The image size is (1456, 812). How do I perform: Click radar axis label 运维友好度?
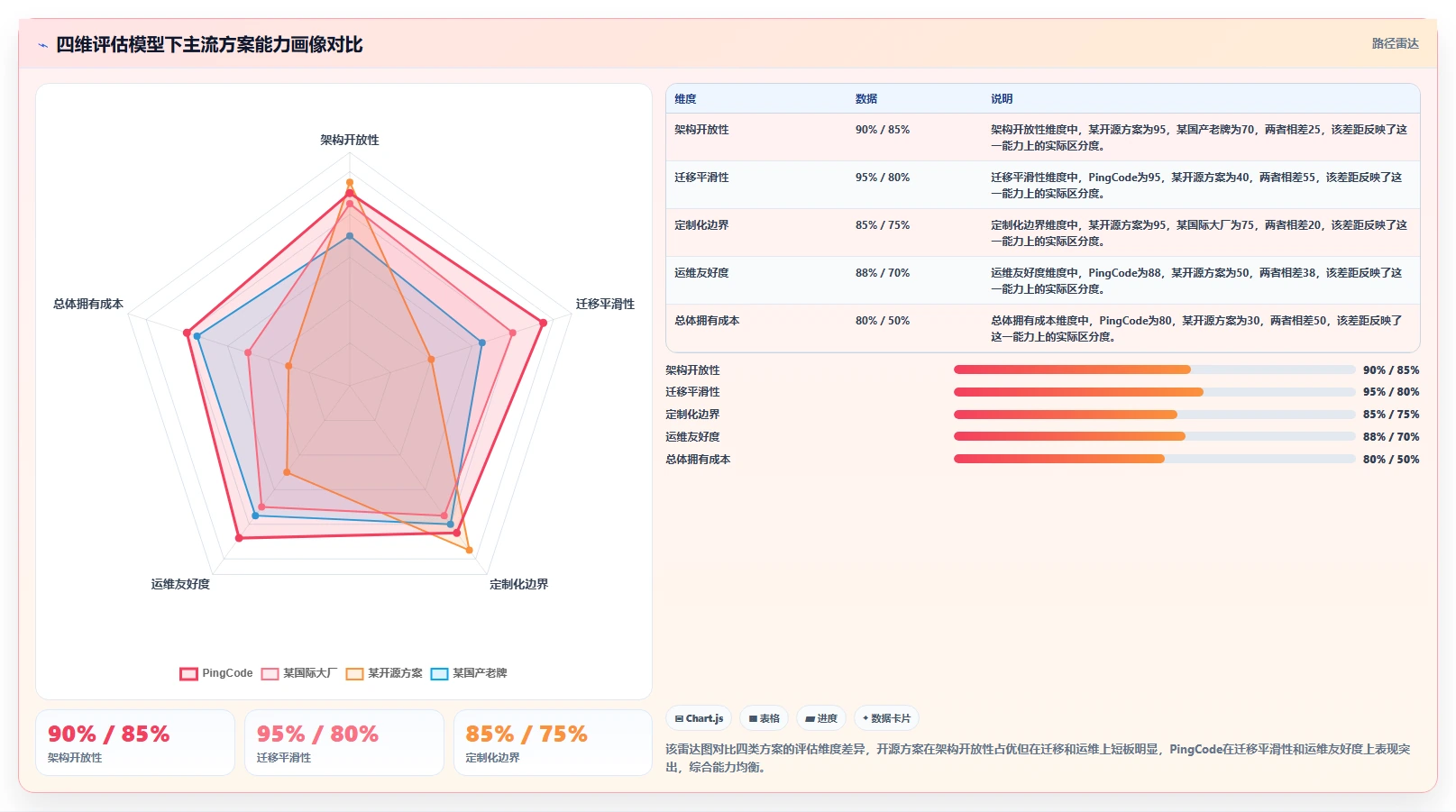point(180,584)
